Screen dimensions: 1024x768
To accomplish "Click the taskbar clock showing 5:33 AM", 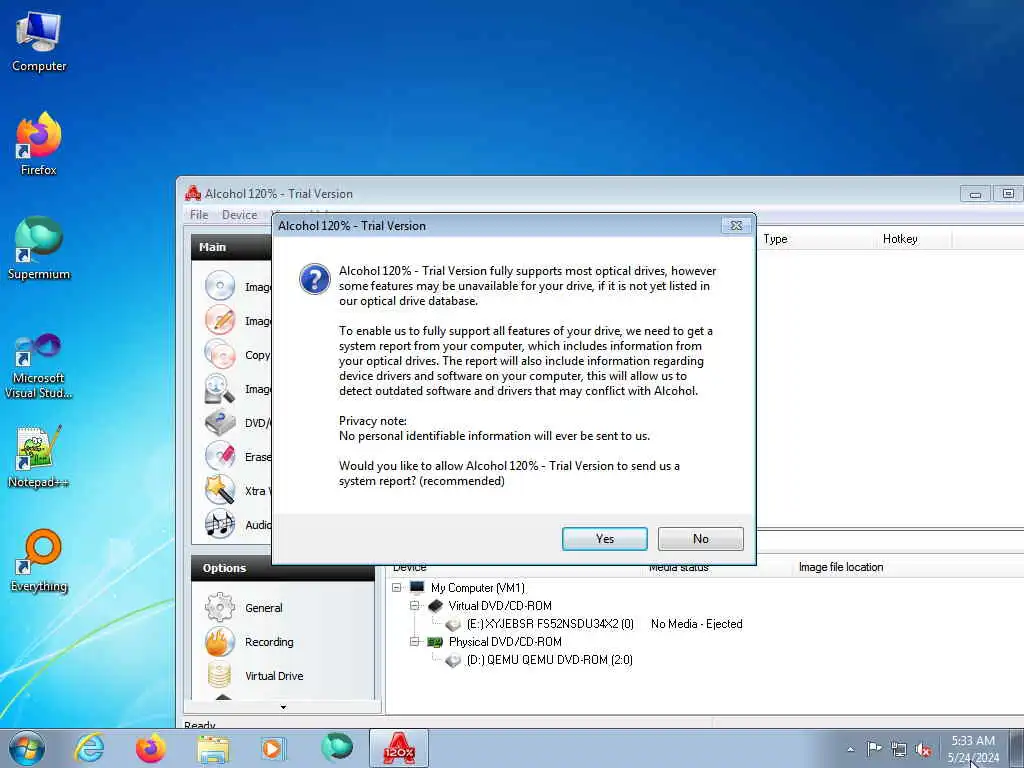I will point(973,749).
